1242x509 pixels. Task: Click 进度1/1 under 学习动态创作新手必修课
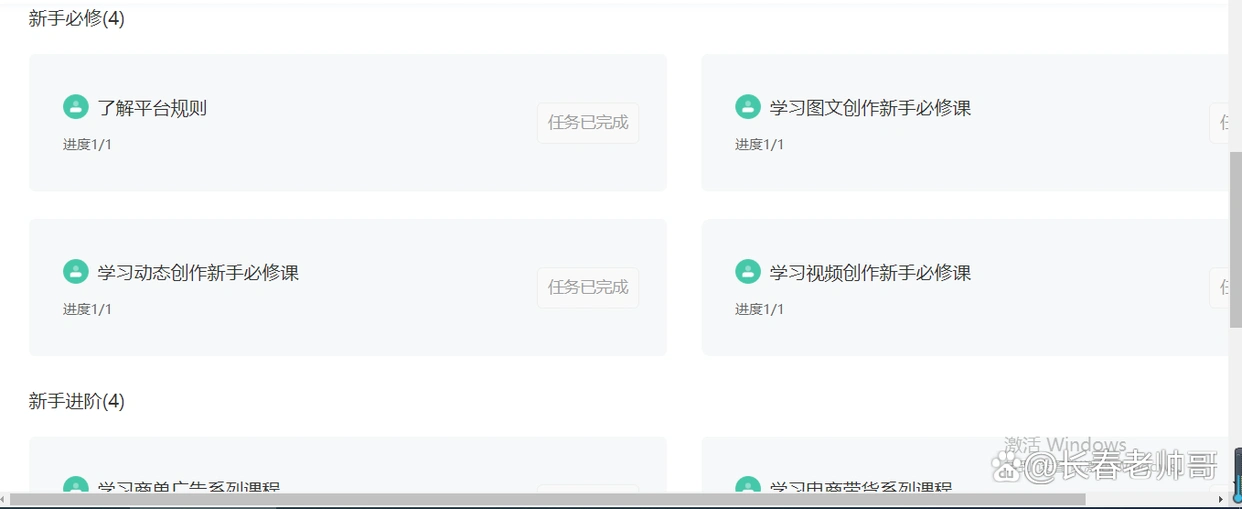pyautogui.click(x=87, y=309)
